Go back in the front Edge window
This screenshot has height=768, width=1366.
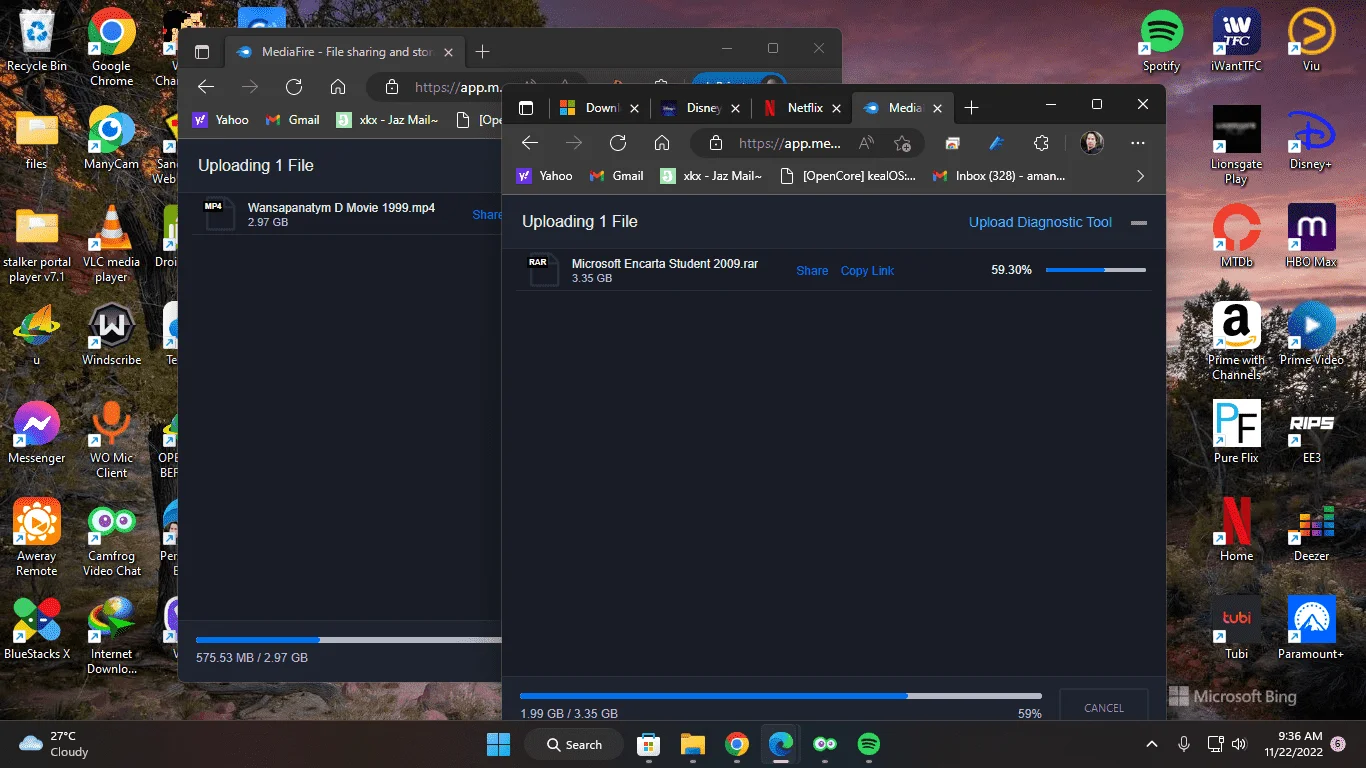(x=530, y=143)
